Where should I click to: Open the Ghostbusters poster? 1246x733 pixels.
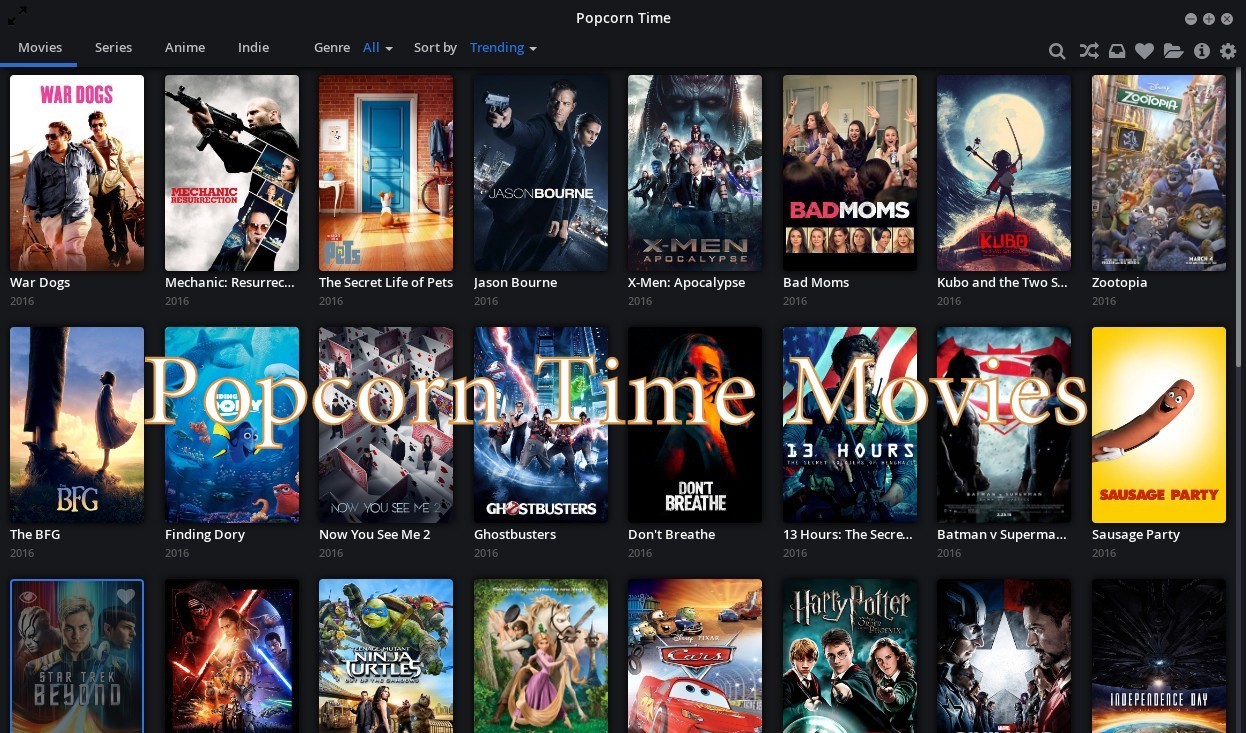click(x=541, y=425)
